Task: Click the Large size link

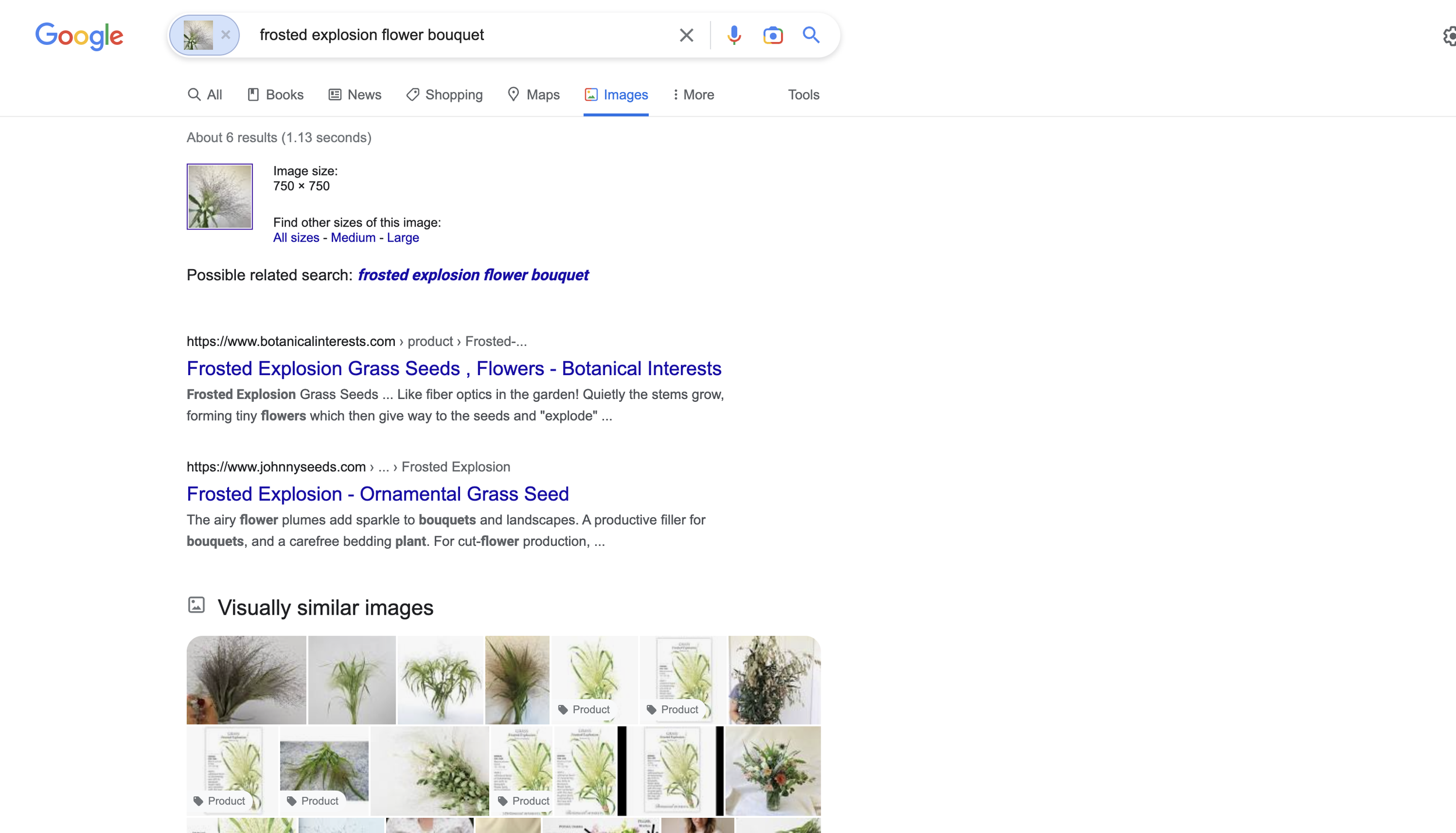Action: pyautogui.click(x=402, y=238)
